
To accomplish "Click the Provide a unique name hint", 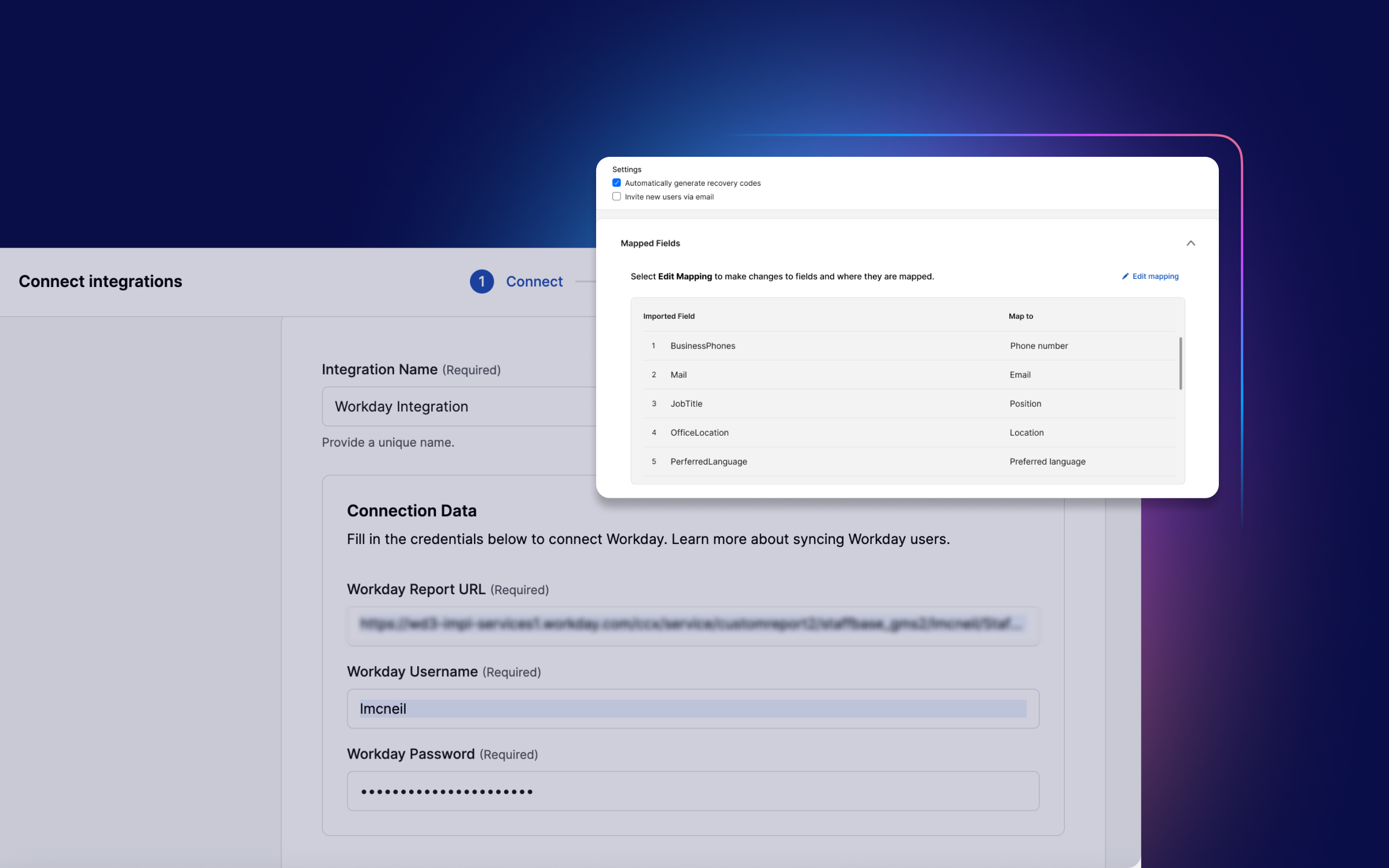I will [x=388, y=442].
